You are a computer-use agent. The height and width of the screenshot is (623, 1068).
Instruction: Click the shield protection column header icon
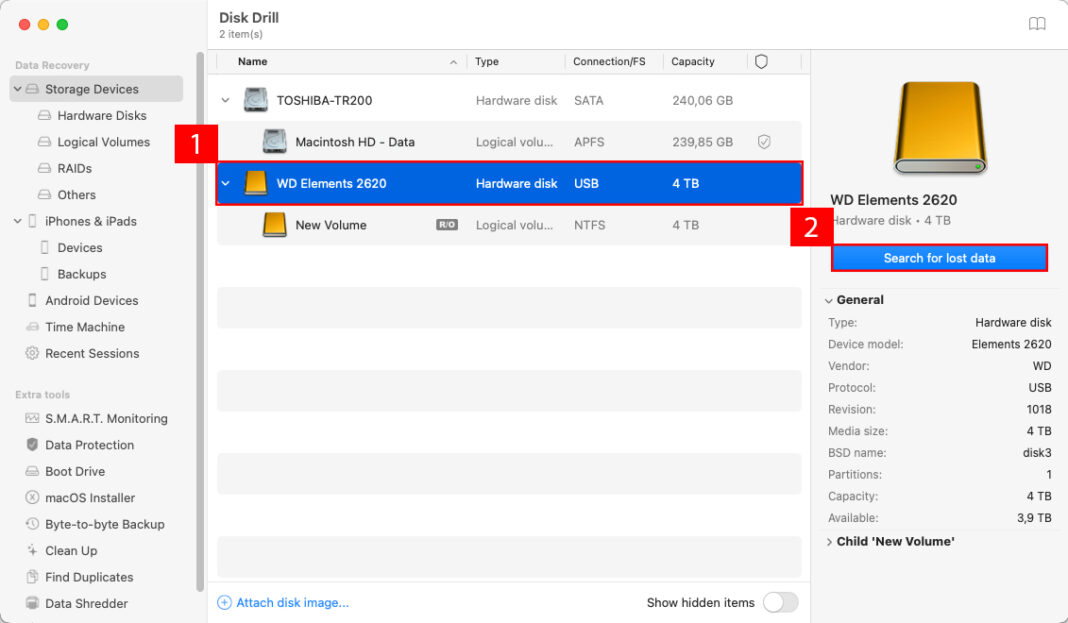[x=761, y=62]
